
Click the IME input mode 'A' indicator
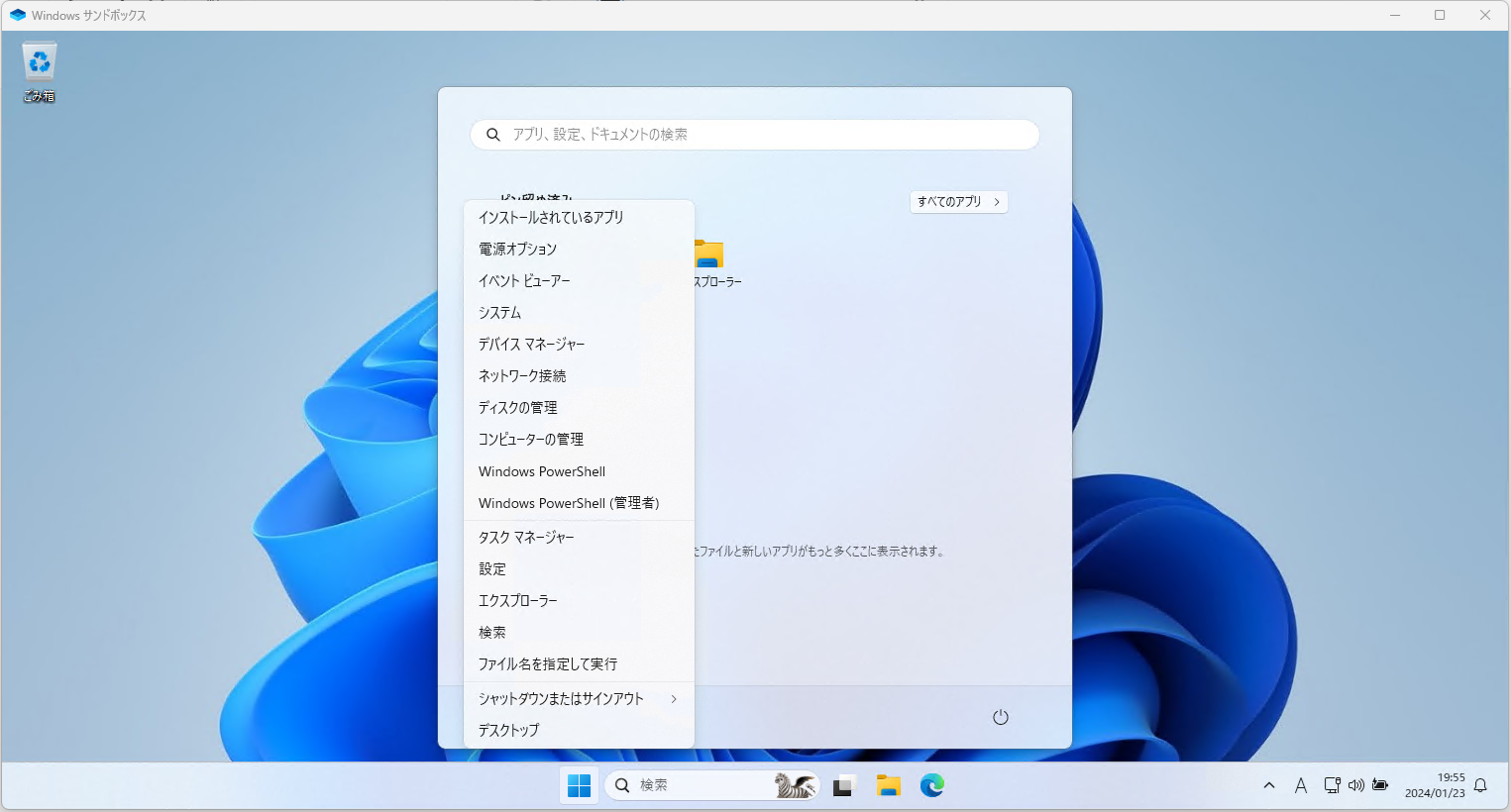point(1301,785)
